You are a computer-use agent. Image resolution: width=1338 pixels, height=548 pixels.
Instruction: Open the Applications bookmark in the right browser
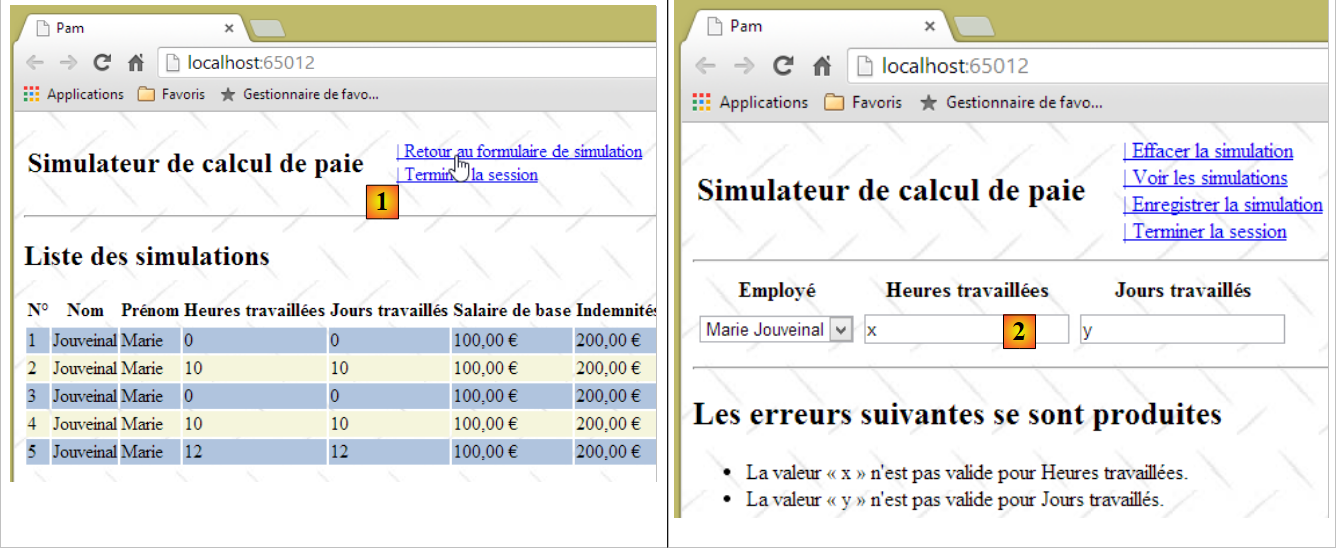750,102
